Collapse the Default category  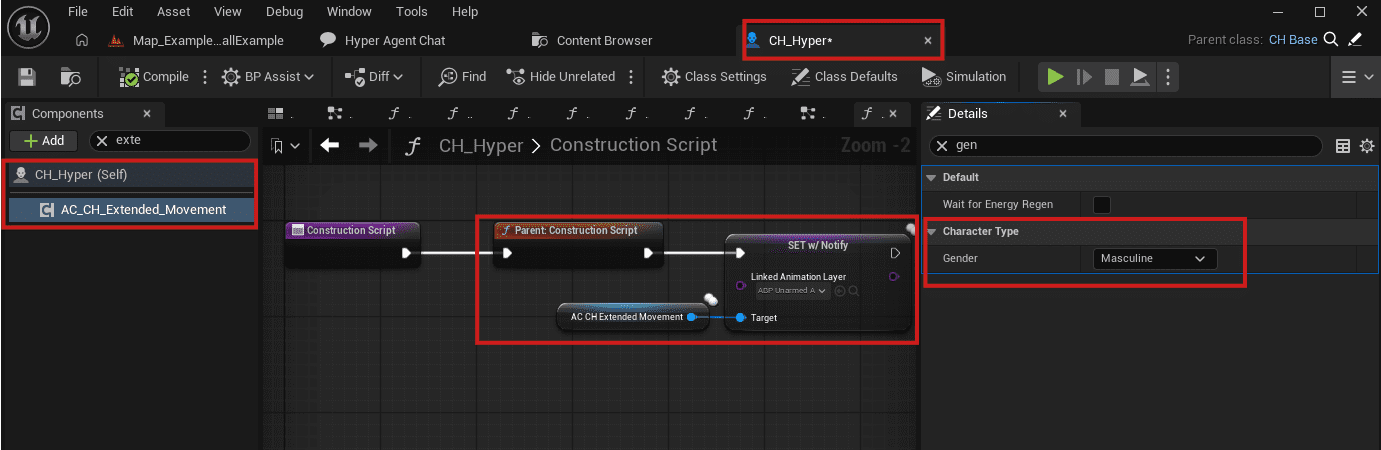tap(932, 177)
